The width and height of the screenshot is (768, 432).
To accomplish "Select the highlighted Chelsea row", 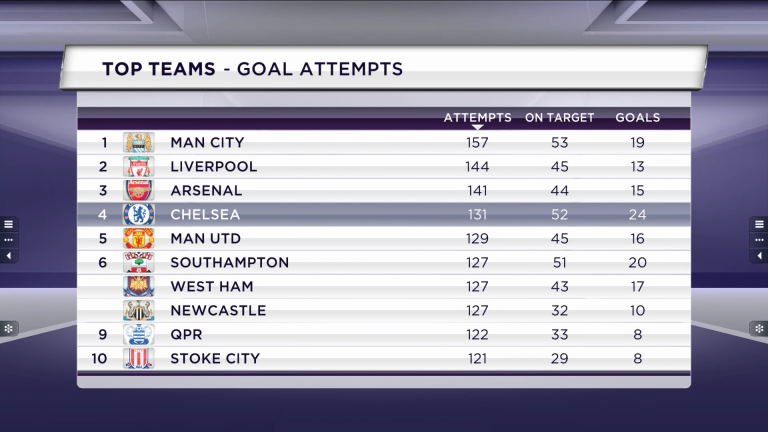I will pos(384,215).
